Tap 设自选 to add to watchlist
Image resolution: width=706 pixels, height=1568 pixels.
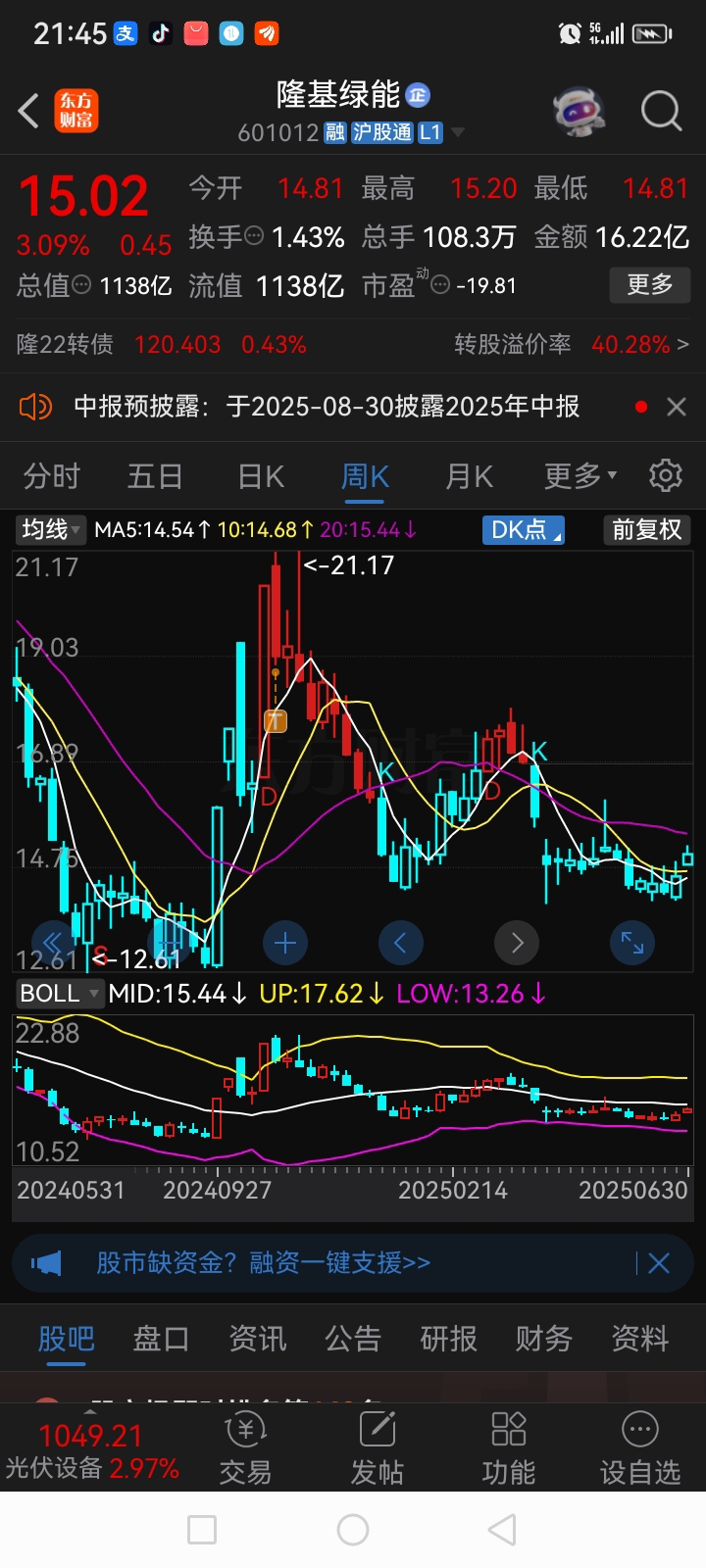(640, 1450)
